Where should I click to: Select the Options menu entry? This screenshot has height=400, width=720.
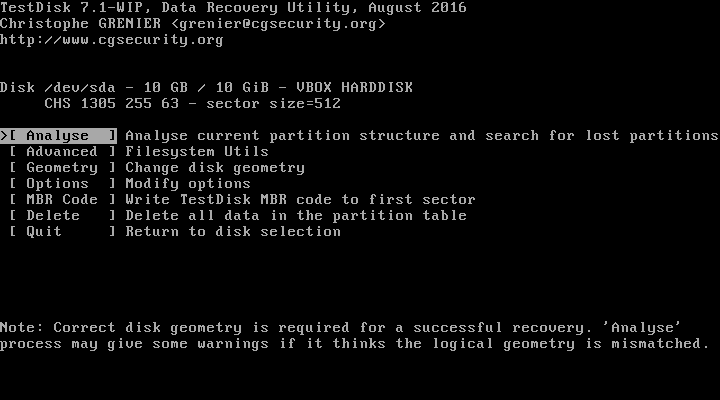[62, 184]
